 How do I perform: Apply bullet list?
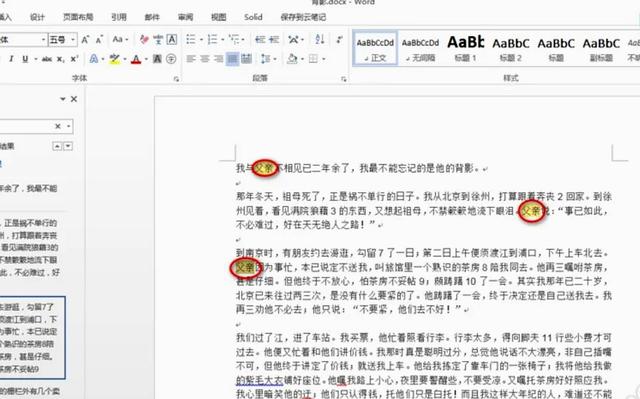click(x=191, y=40)
